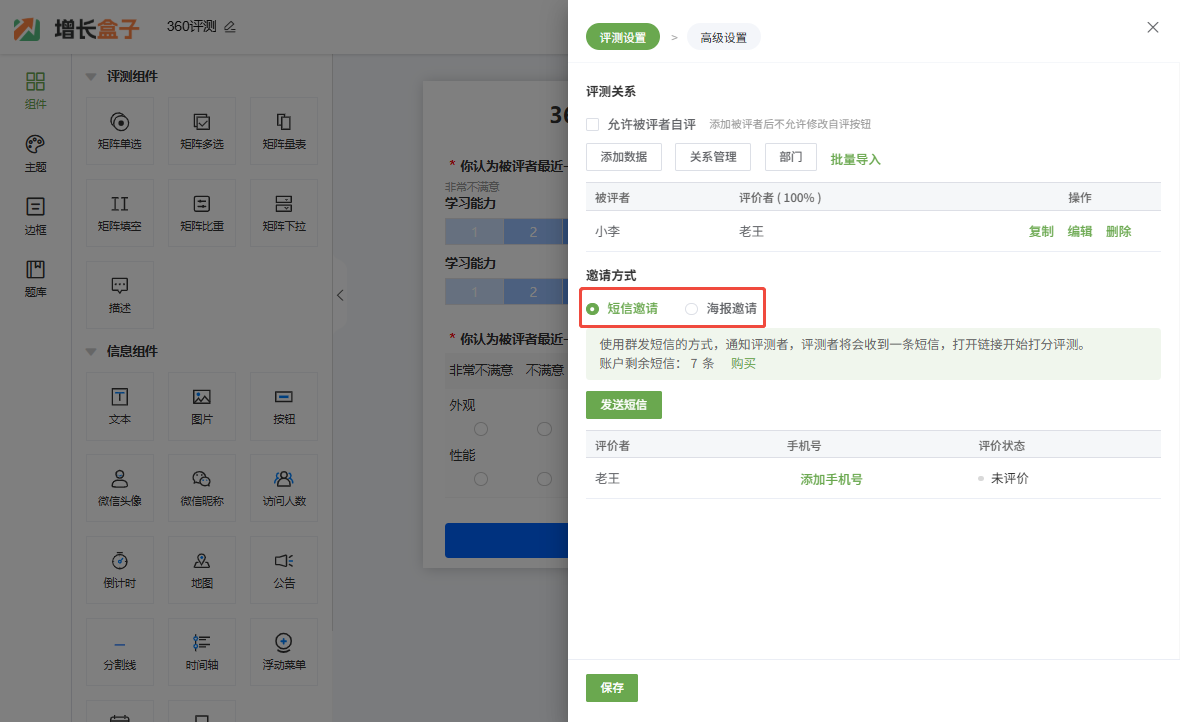Click the 小李 cell in 被评者 column
Image resolution: width=1180 pixels, height=722 pixels.
click(x=607, y=231)
